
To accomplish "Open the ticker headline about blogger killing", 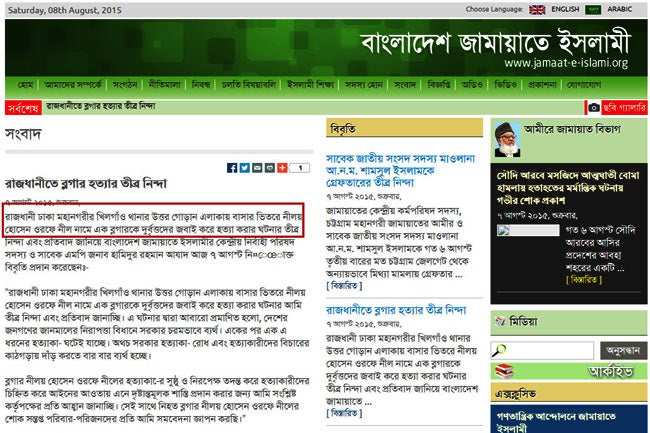I will click(101, 106).
